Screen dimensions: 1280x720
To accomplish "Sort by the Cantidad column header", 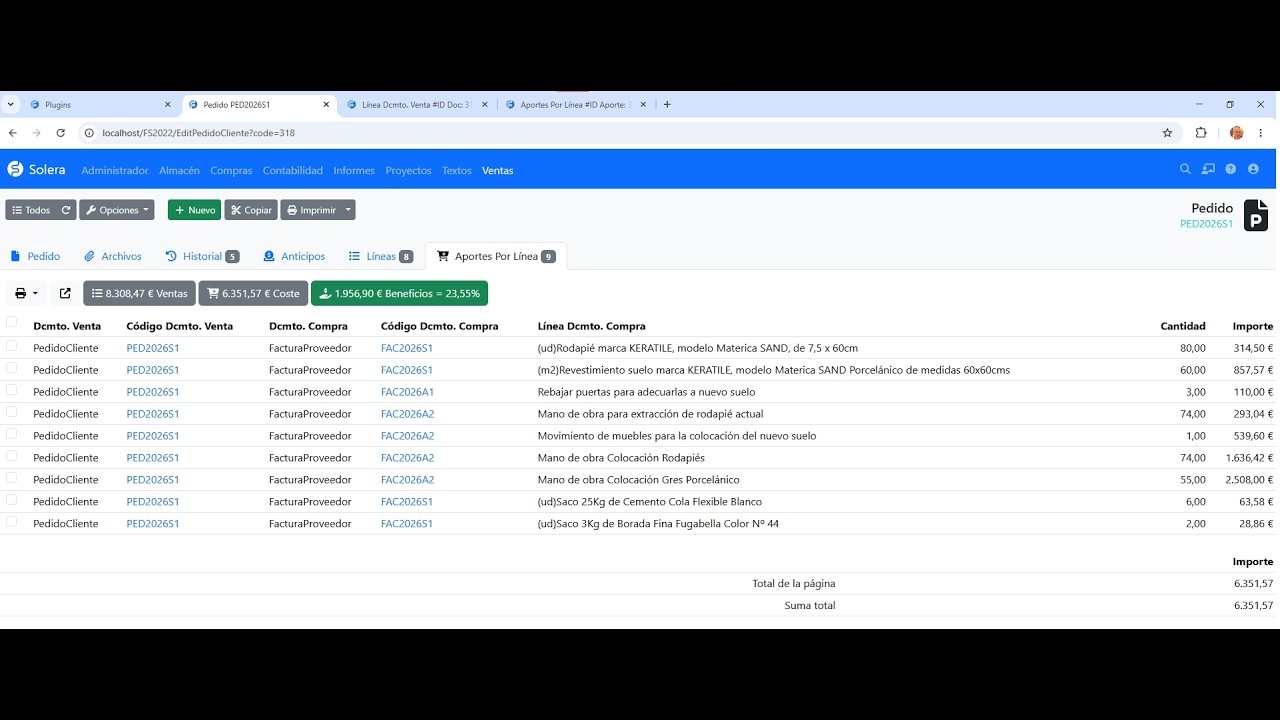I will coord(1183,326).
